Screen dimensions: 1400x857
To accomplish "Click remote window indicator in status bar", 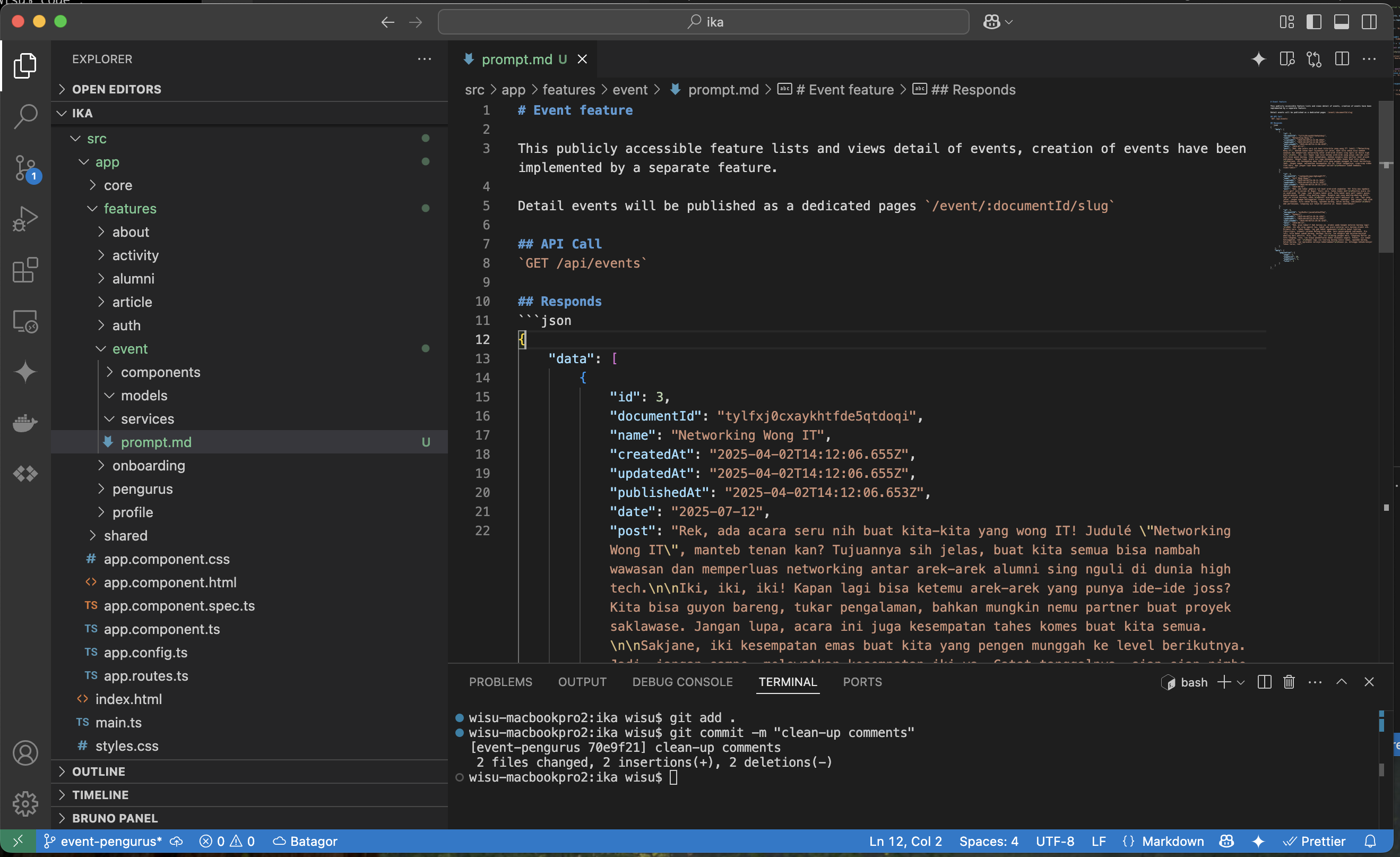I will click(18, 841).
